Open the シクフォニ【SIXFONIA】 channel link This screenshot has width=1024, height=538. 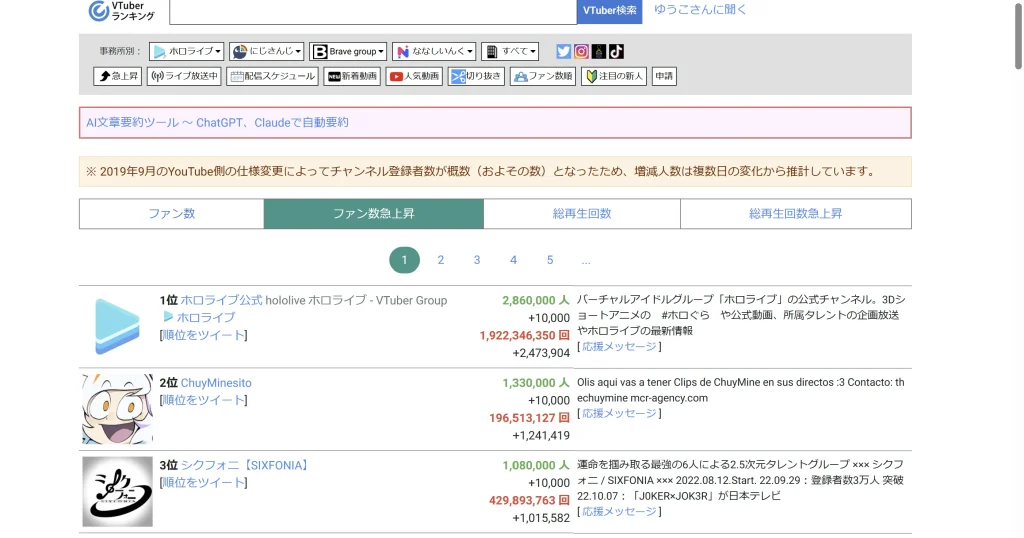[246, 466]
